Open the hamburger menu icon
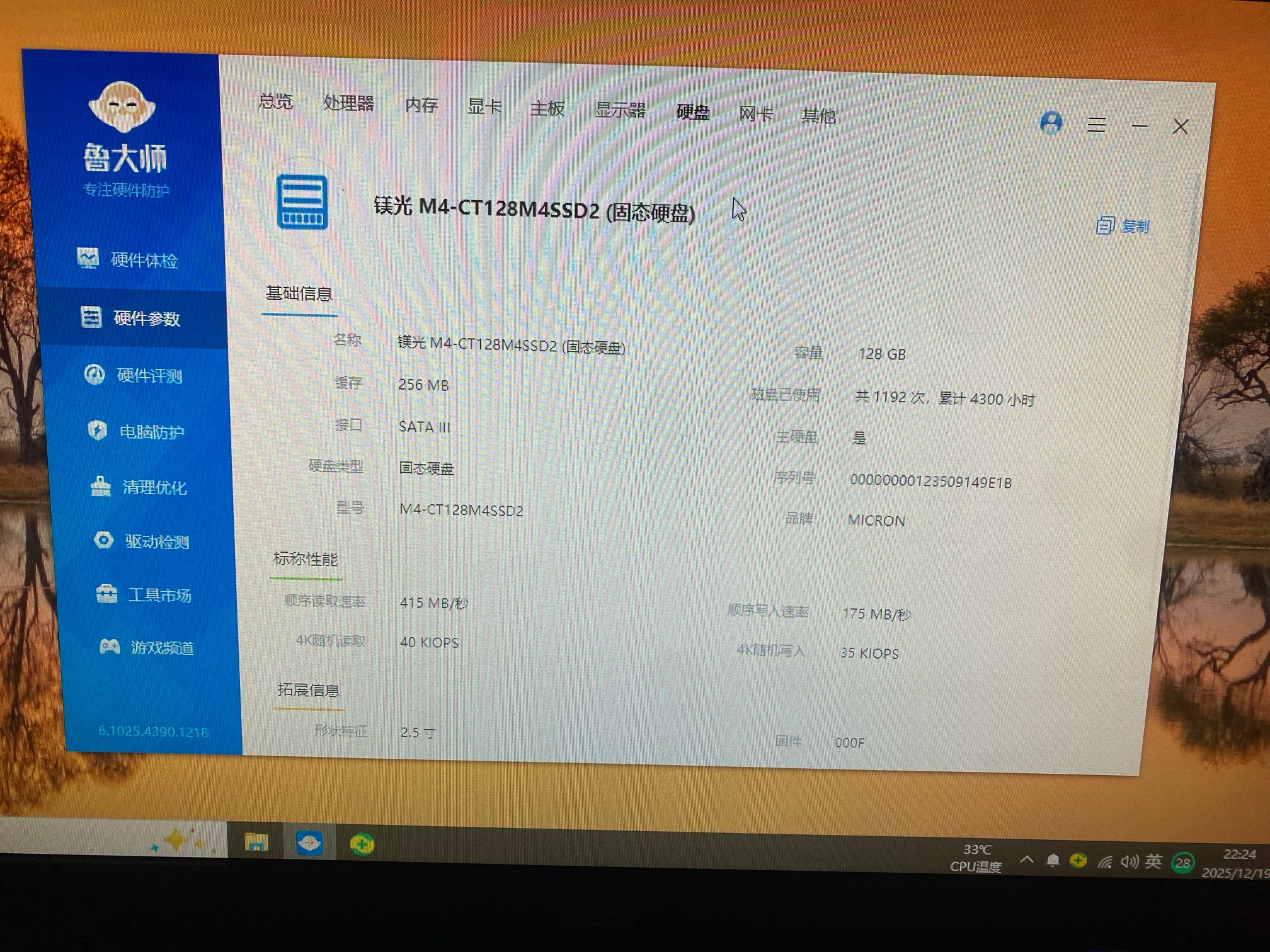 tap(1096, 125)
